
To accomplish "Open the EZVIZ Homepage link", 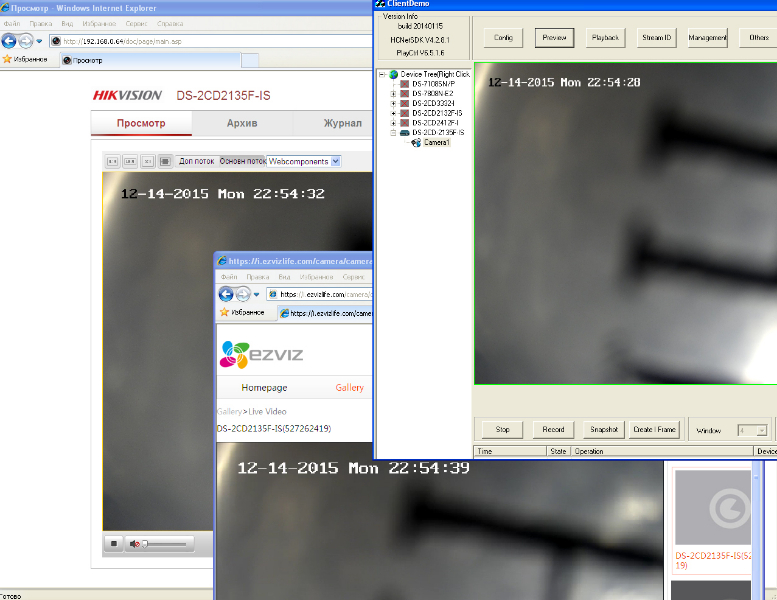I will [264, 387].
